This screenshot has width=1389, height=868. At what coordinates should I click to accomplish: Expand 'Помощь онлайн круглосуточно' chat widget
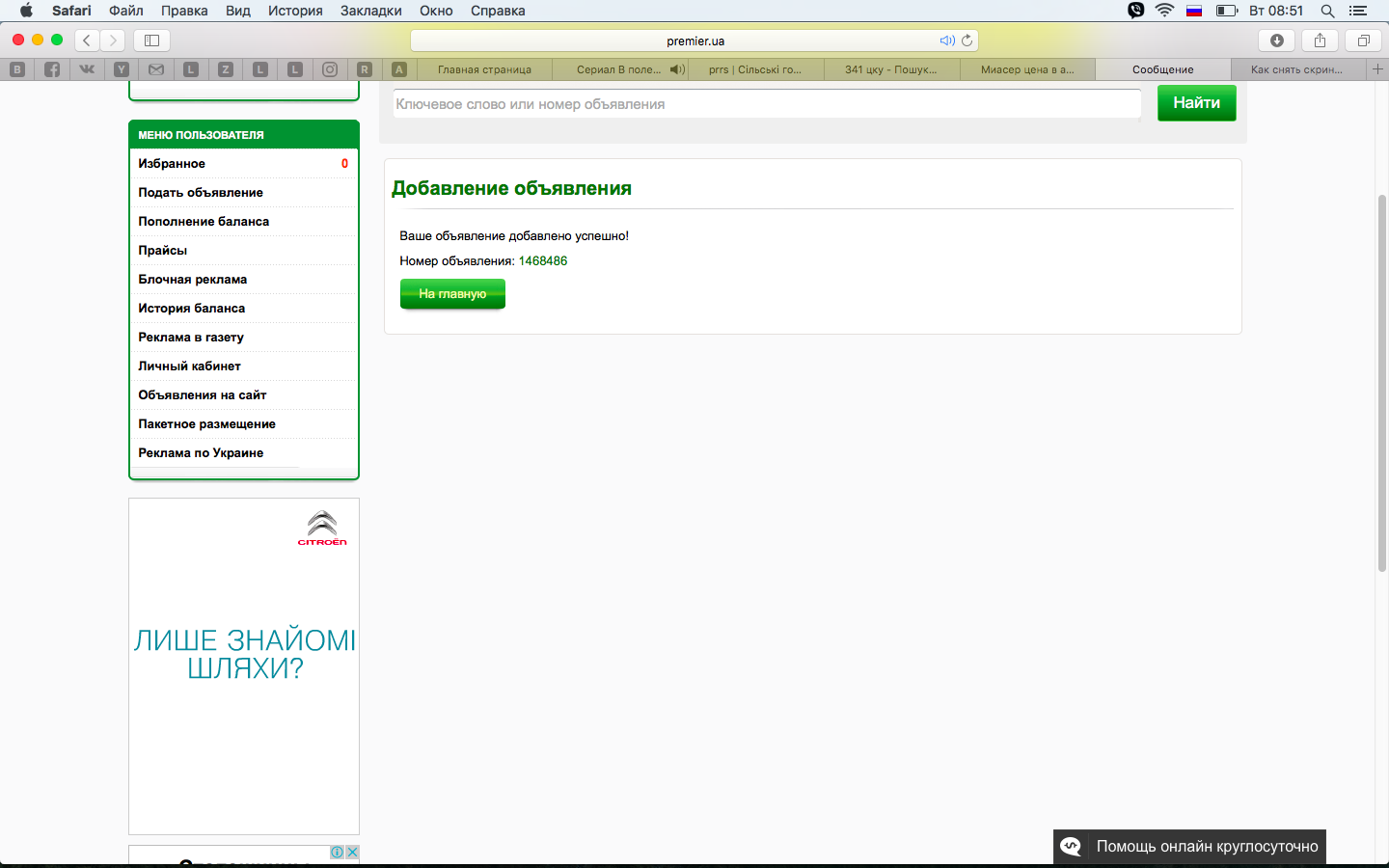point(1189,847)
